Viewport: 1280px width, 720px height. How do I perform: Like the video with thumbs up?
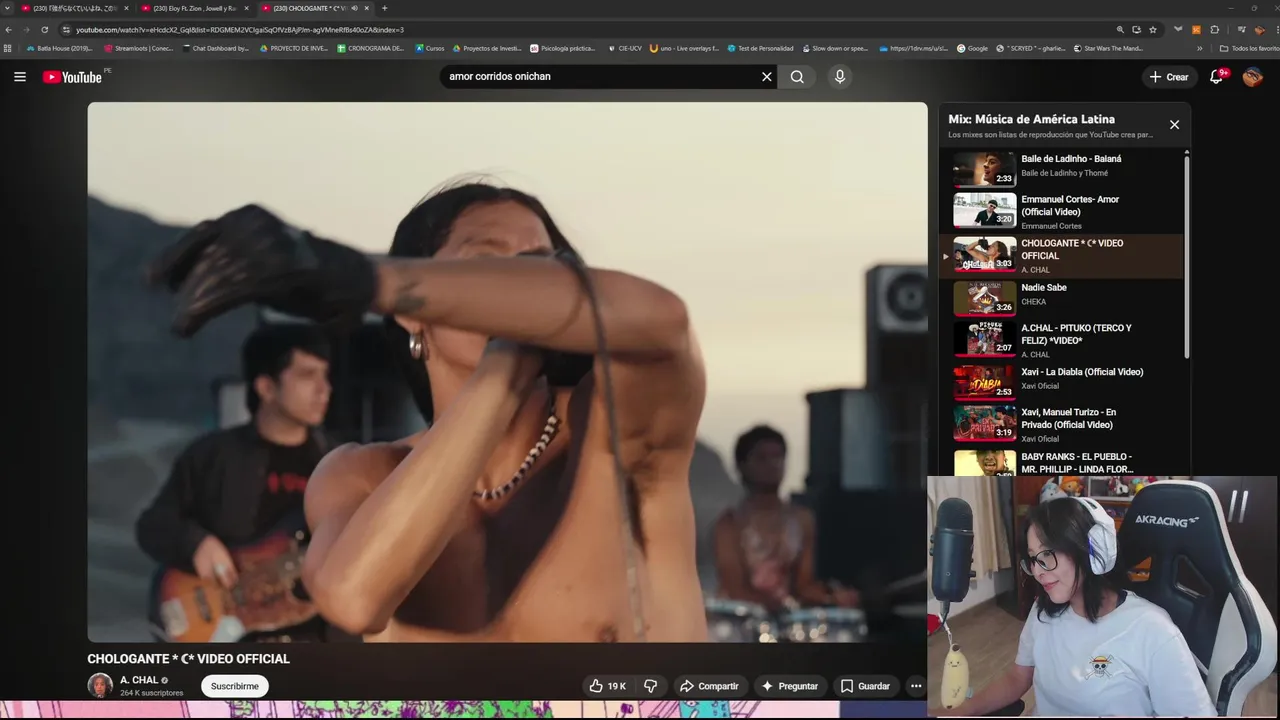(608, 686)
